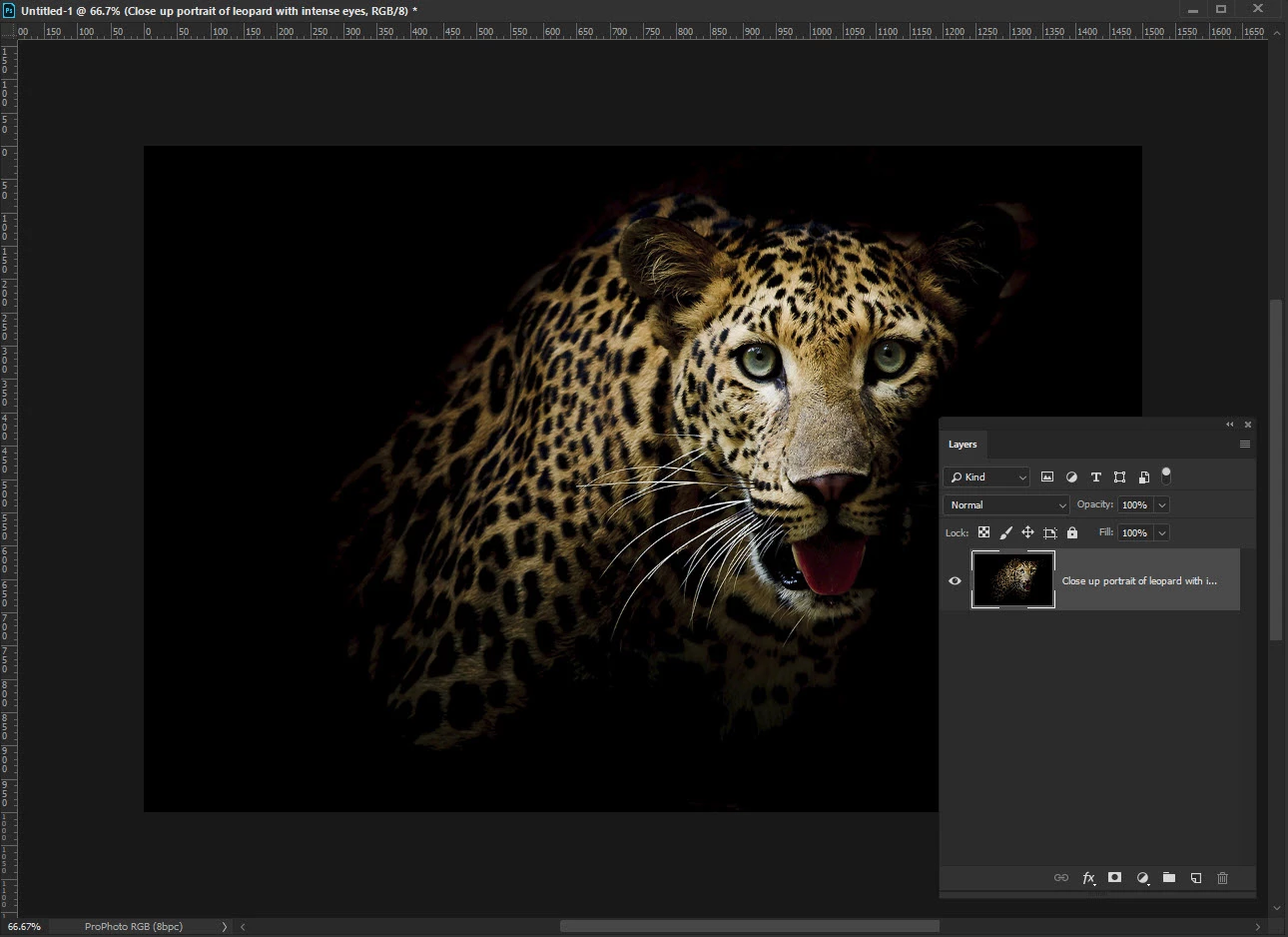Toggle layer filtering switch
Image resolution: width=1288 pixels, height=937 pixels.
pyautogui.click(x=1166, y=476)
